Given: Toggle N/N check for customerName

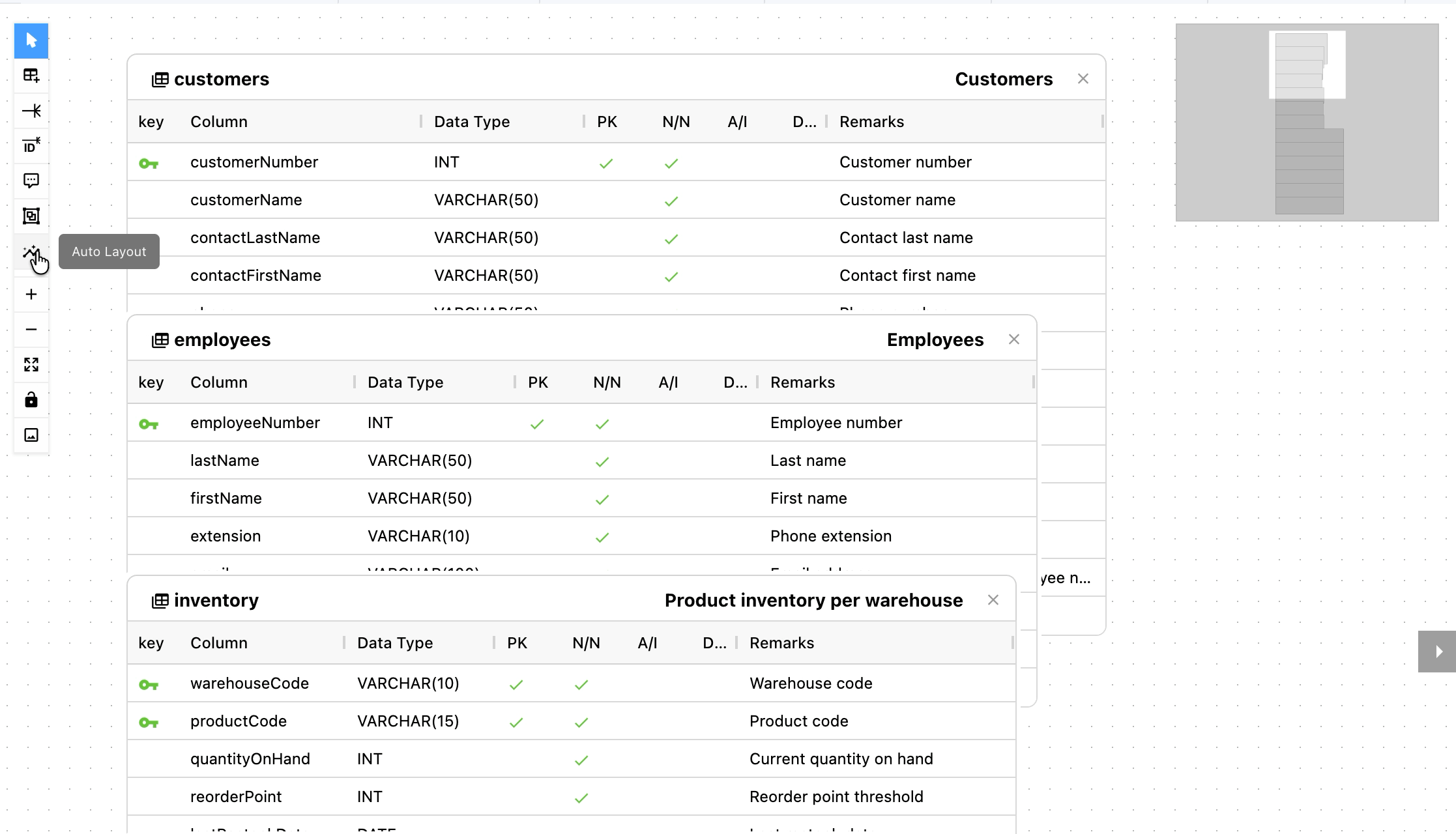Looking at the screenshot, I should coord(671,201).
